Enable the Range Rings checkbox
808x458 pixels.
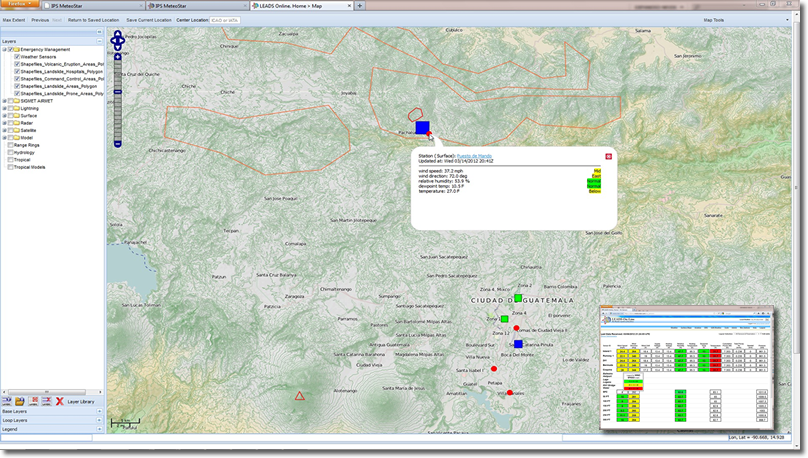pos(10,145)
